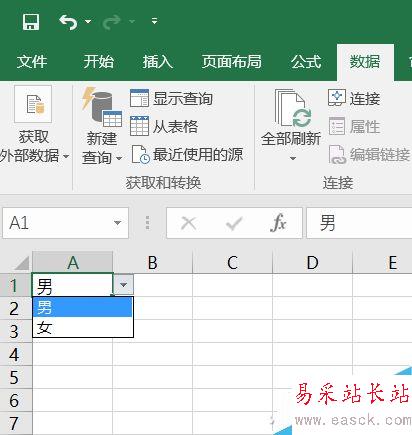Select row 4 header

click(x=16, y=354)
